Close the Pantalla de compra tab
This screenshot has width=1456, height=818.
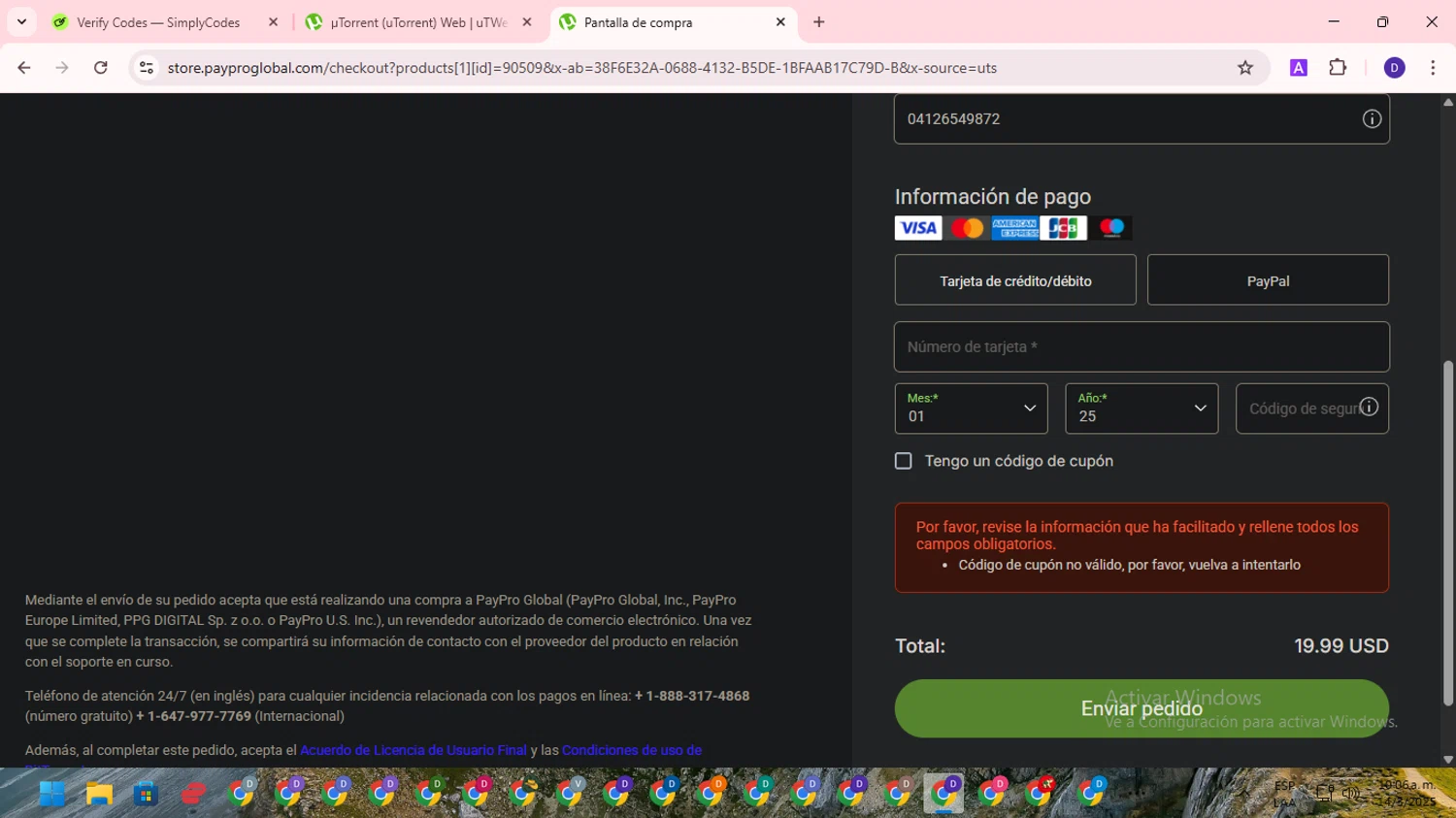click(780, 22)
